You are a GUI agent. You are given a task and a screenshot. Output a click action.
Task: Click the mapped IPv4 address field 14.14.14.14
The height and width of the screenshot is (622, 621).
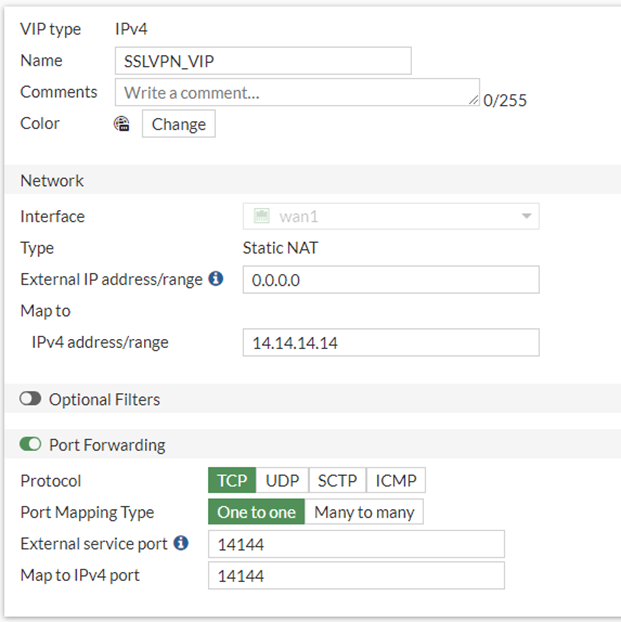[390, 342]
